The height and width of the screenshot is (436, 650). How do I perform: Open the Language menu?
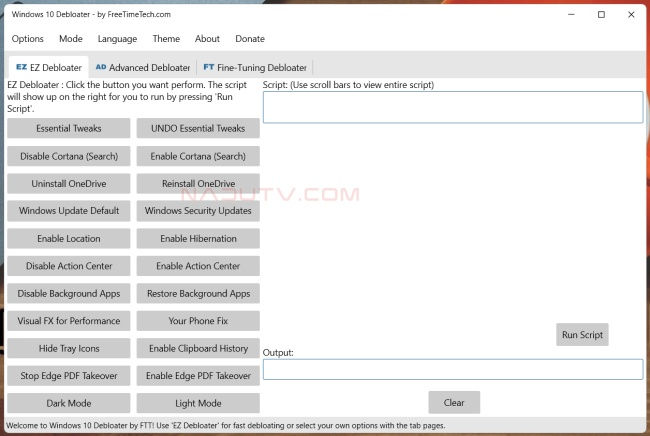click(117, 39)
